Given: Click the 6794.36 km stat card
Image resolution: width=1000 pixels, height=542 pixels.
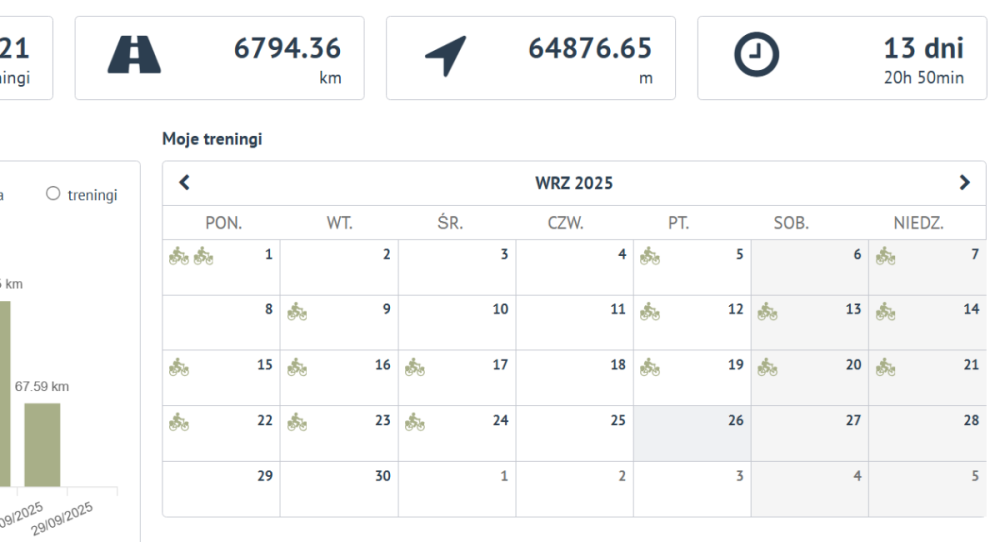Looking at the screenshot, I should pos(219,58).
